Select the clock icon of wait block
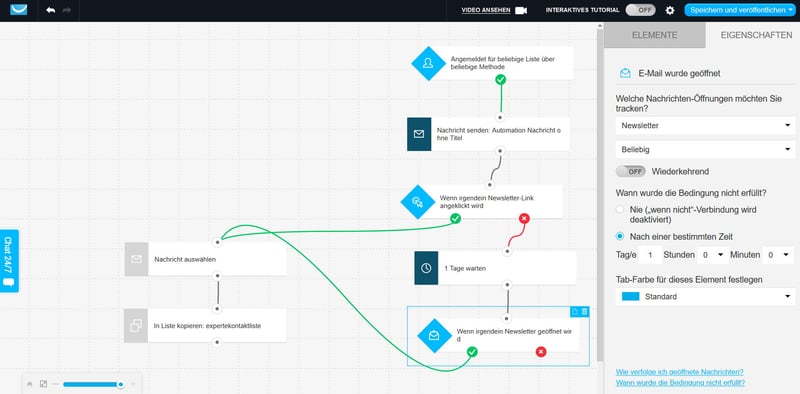 (426, 268)
